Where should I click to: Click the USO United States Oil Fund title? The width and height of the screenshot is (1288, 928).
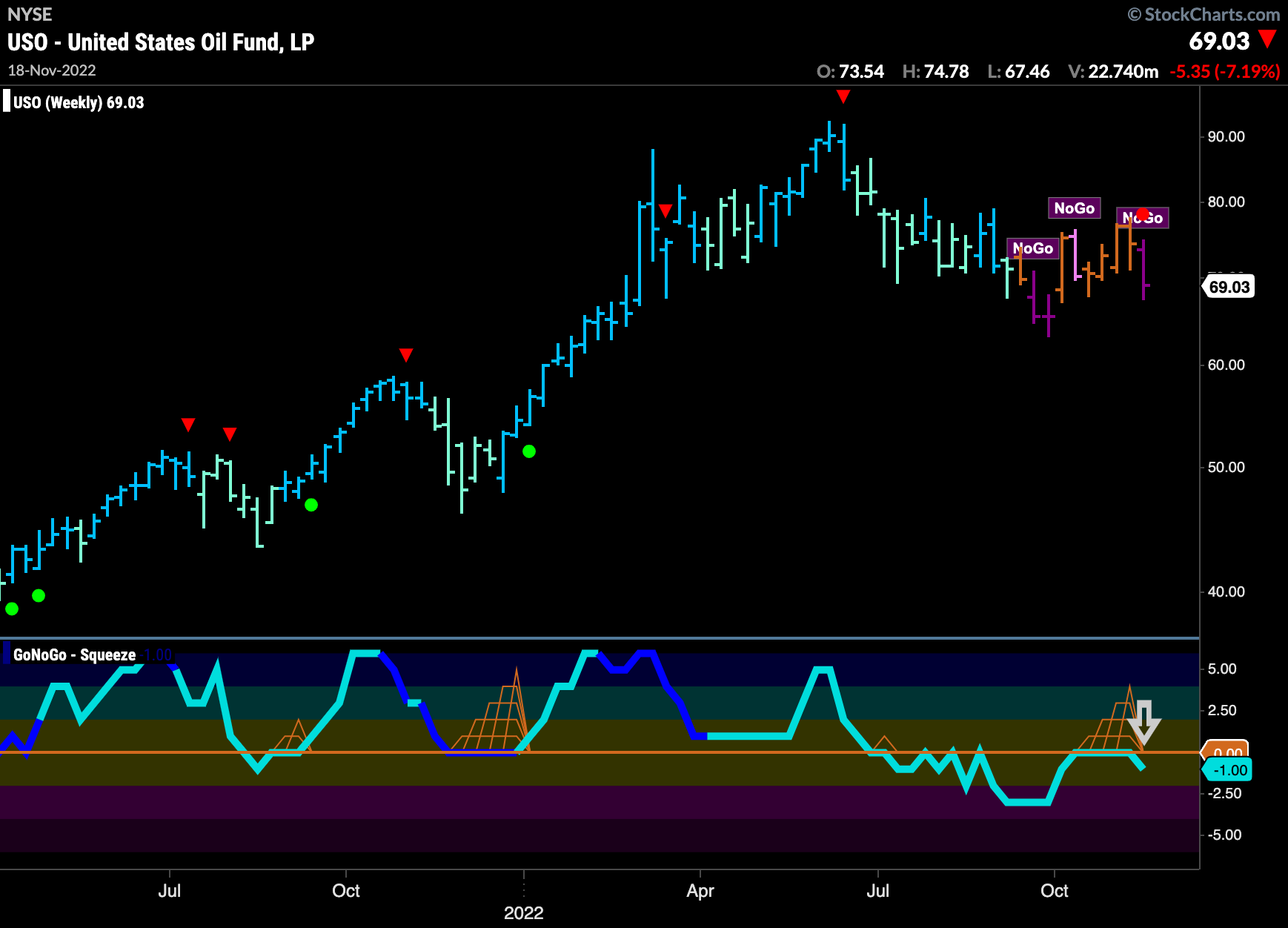pyautogui.click(x=161, y=42)
